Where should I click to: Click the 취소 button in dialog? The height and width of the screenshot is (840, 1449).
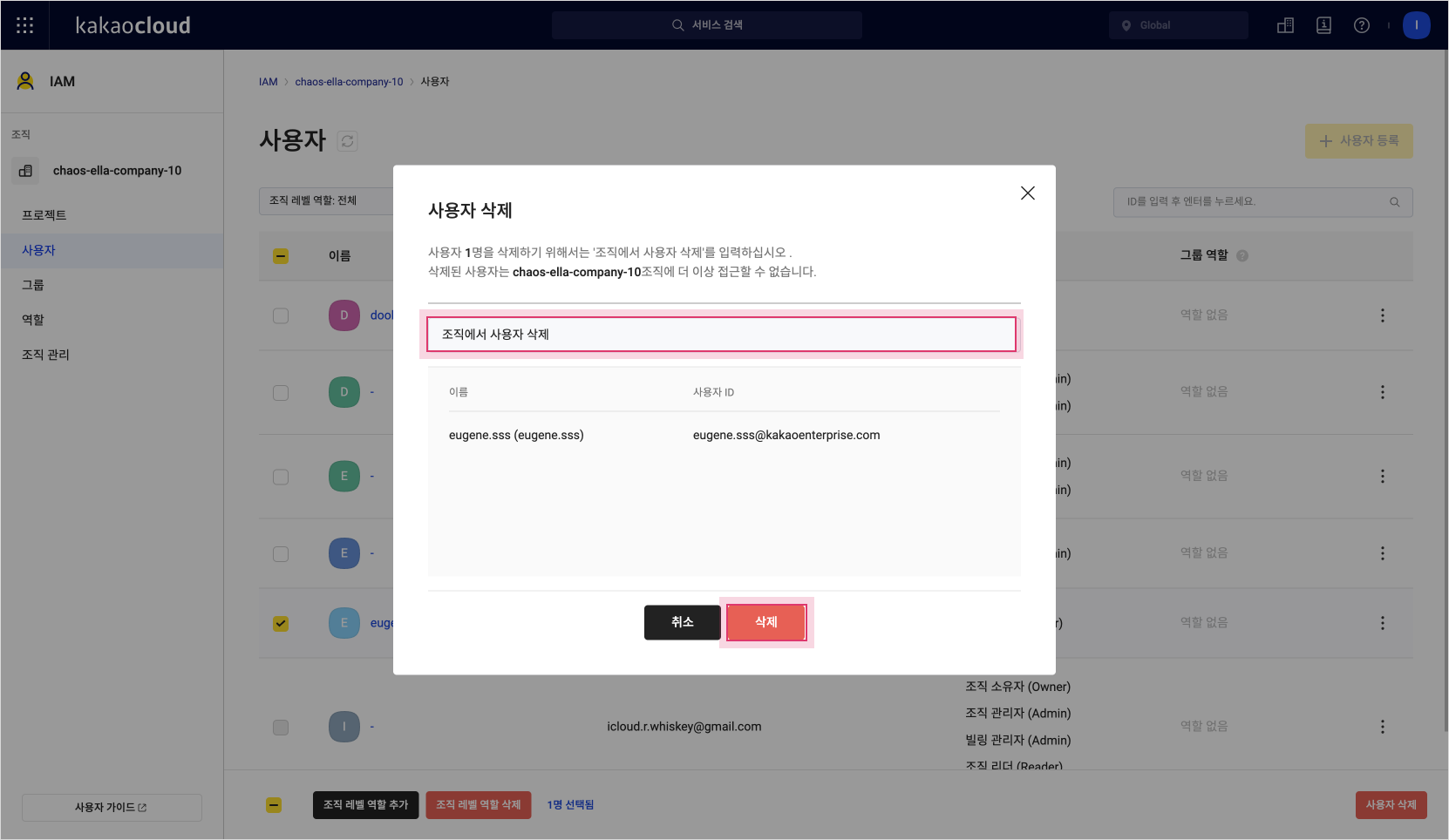[x=683, y=622]
